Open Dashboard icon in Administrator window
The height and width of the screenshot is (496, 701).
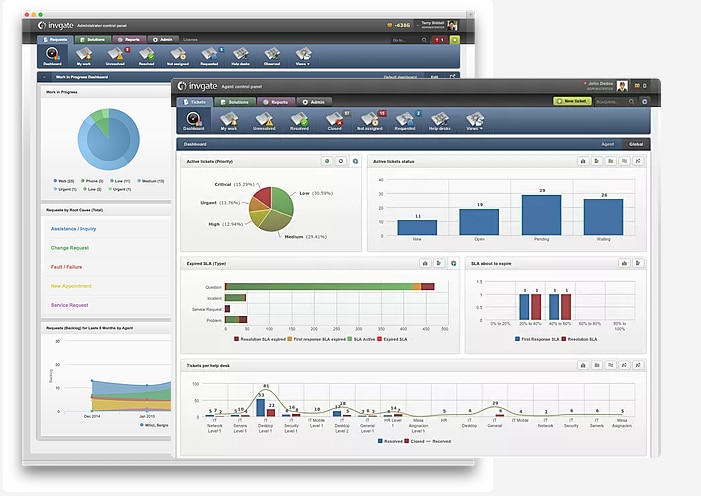pos(52,55)
